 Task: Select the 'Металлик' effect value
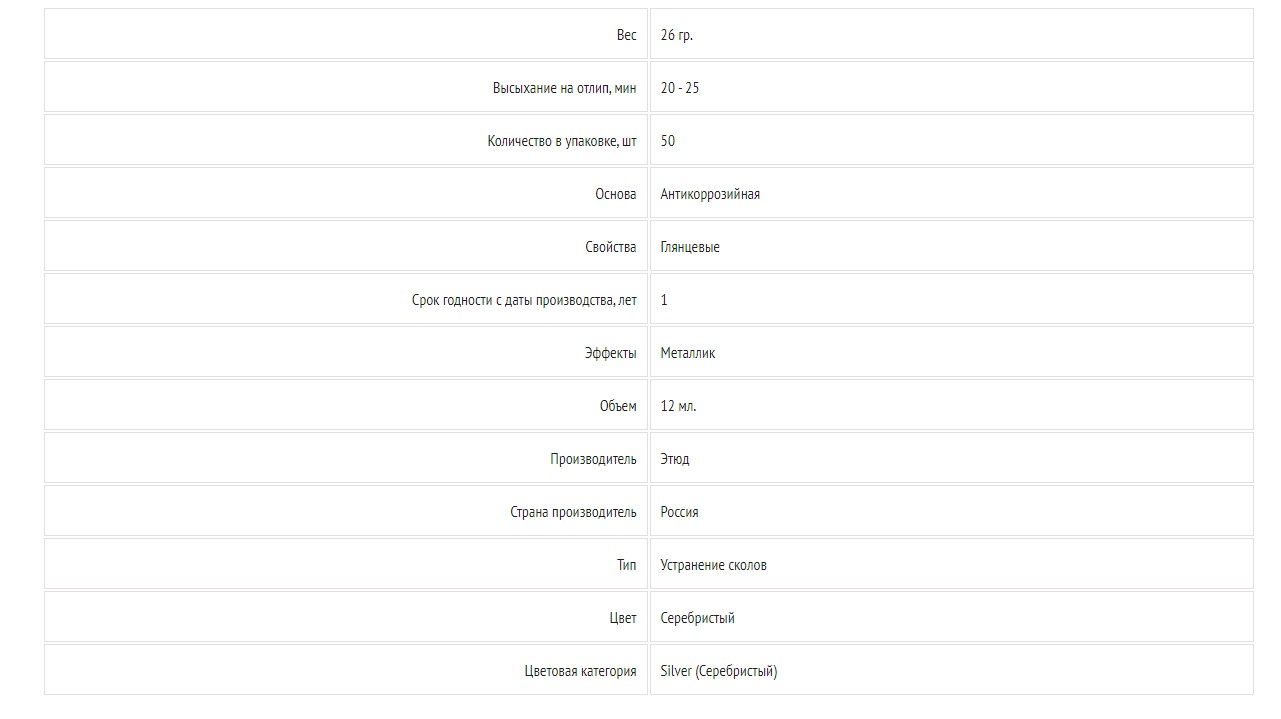[x=688, y=353]
